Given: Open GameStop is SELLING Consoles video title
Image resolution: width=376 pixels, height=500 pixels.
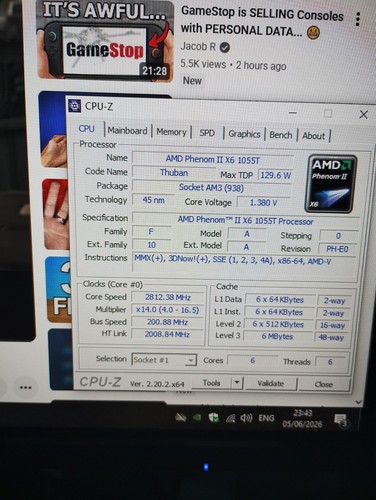Looking at the screenshot, I should point(262,22).
